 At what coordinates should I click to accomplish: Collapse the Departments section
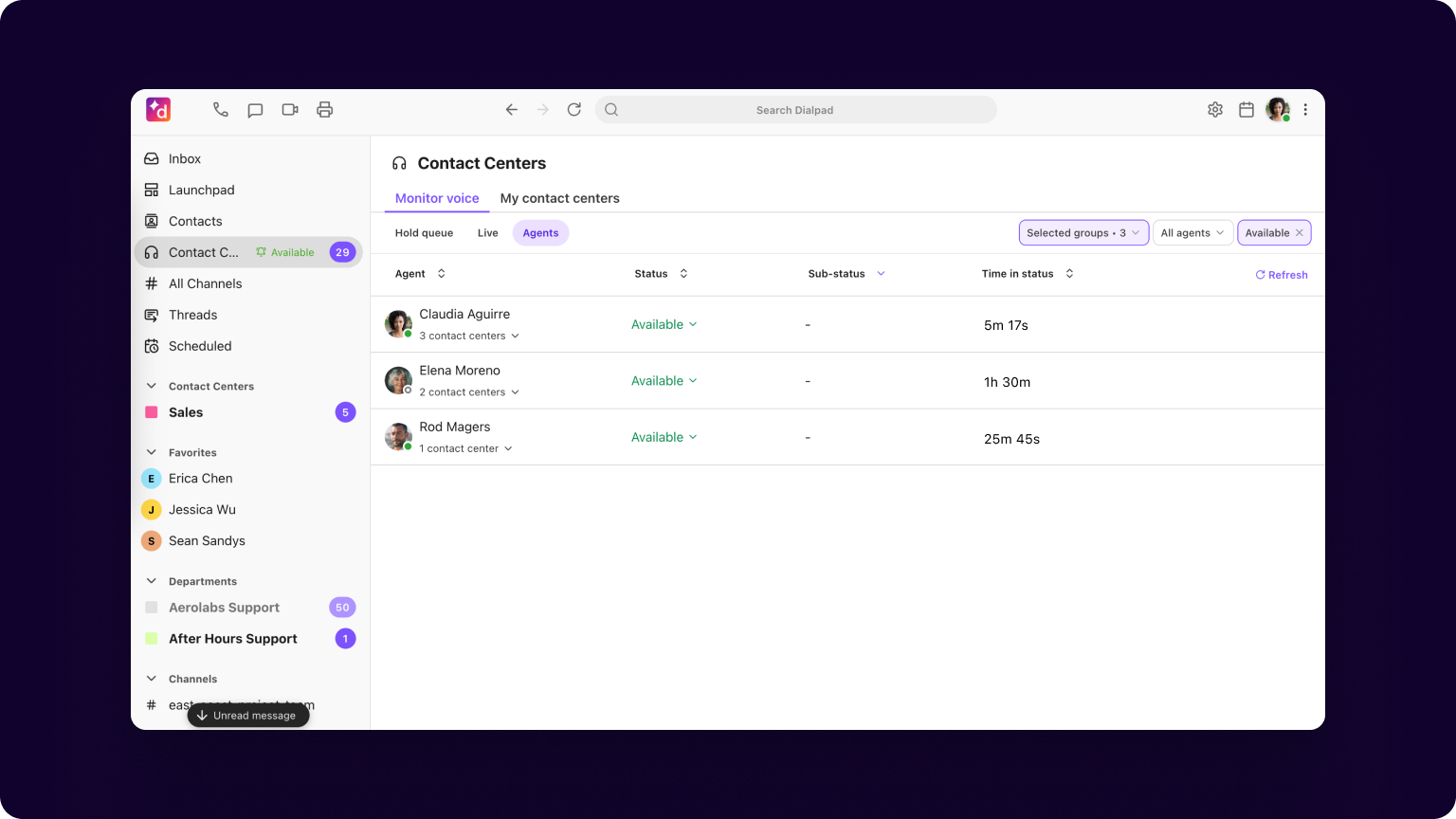(x=151, y=581)
